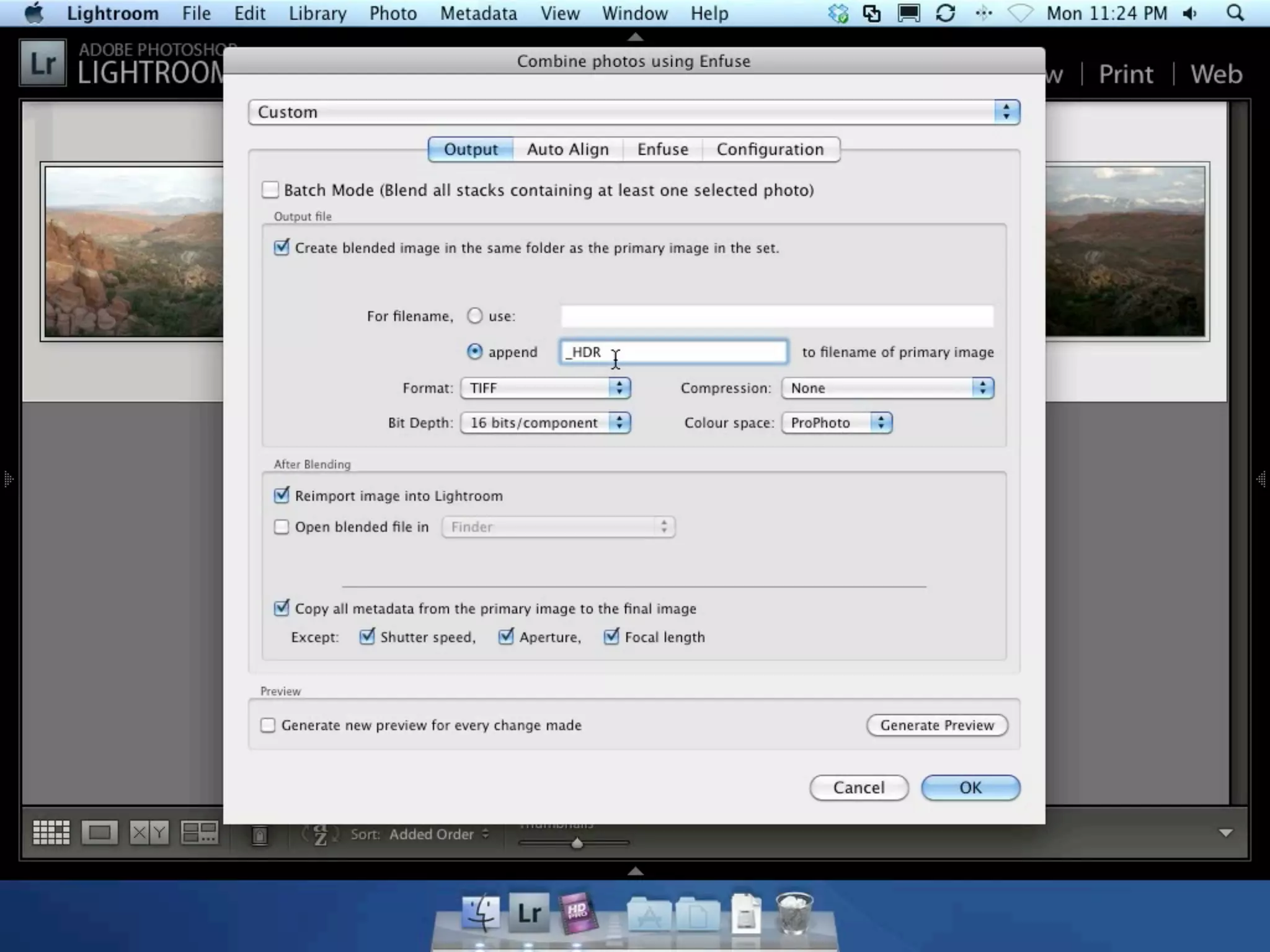Select Survey view icon
Image resolution: width=1270 pixels, height=952 pixels.
pos(199,832)
